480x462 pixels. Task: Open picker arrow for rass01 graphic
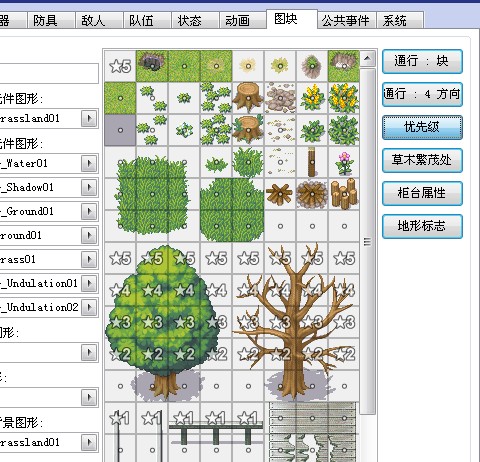[x=89, y=260]
